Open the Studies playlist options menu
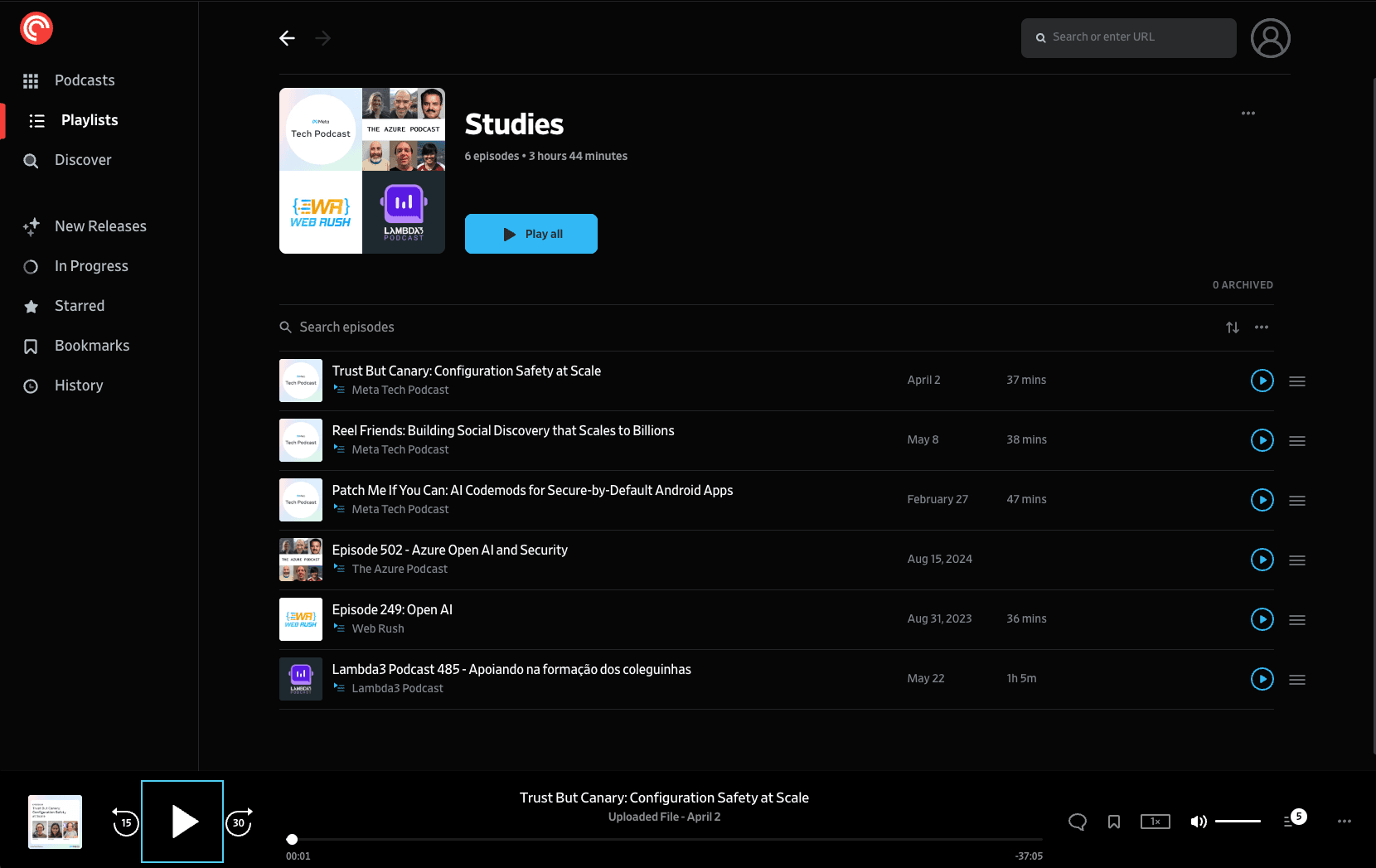The image size is (1376, 868). 1248,113
